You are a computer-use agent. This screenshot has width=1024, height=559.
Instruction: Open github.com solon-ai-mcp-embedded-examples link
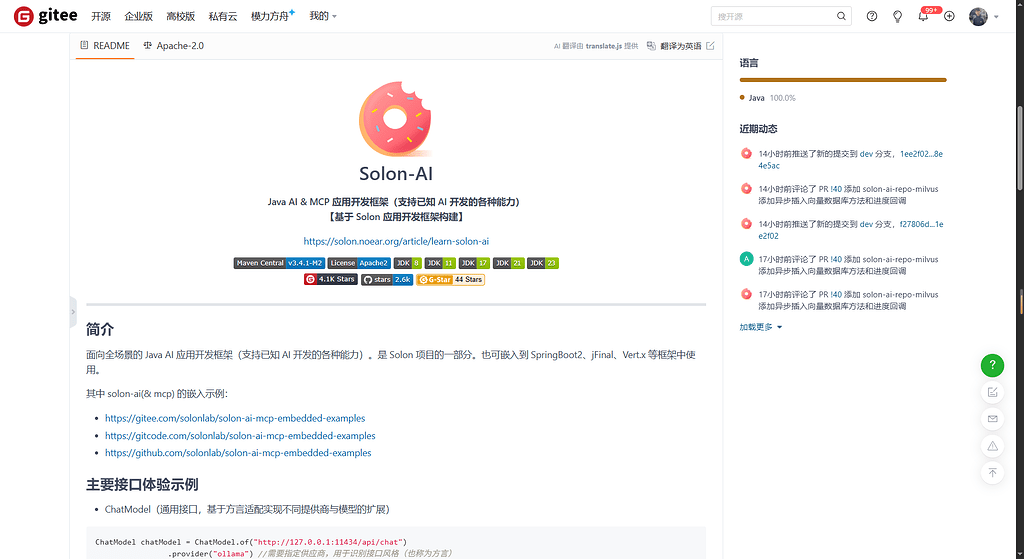pos(238,453)
